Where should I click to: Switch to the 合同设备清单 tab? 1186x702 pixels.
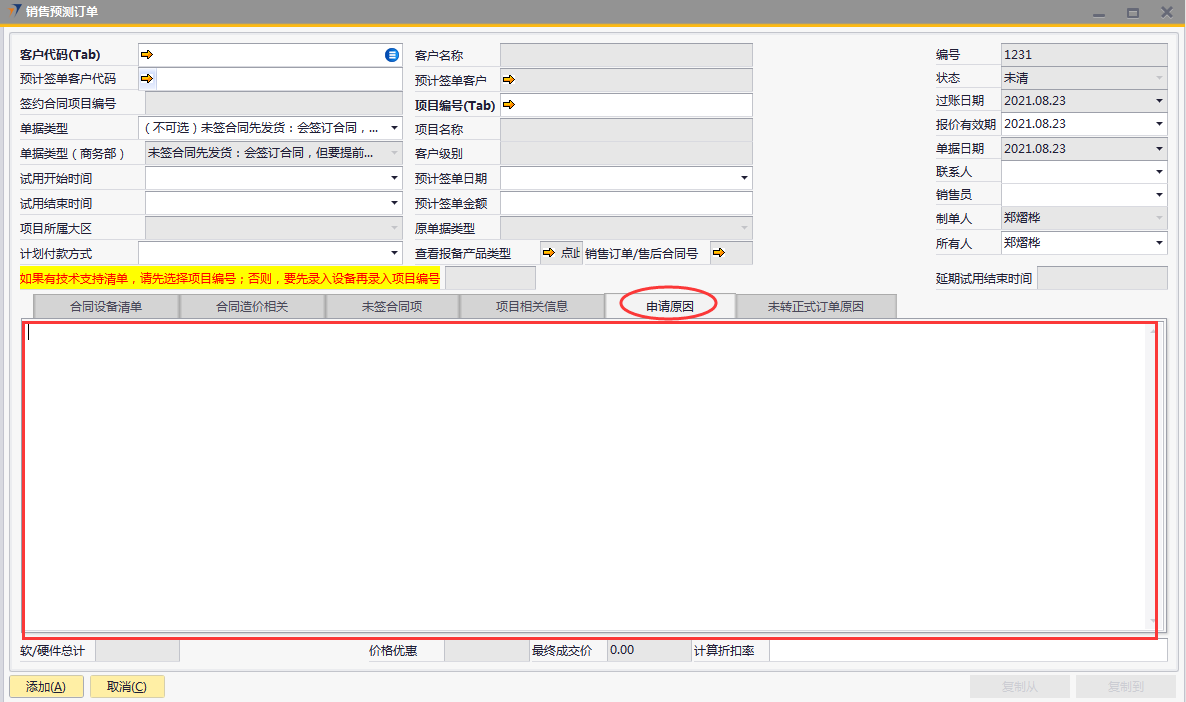point(106,307)
